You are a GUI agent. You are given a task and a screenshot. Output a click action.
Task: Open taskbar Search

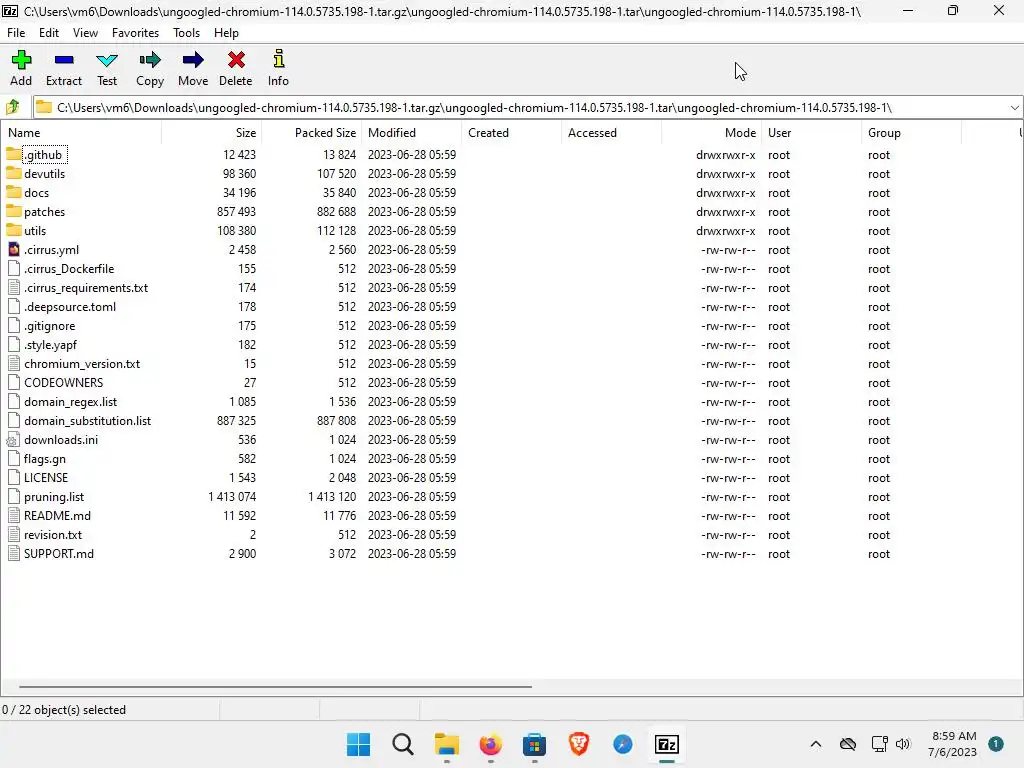pyautogui.click(x=403, y=744)
